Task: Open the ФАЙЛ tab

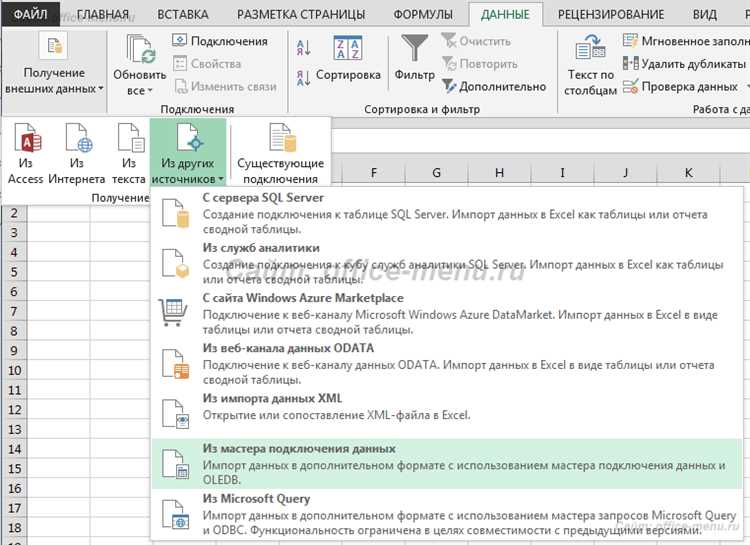Action: click(x=31, y=14)
